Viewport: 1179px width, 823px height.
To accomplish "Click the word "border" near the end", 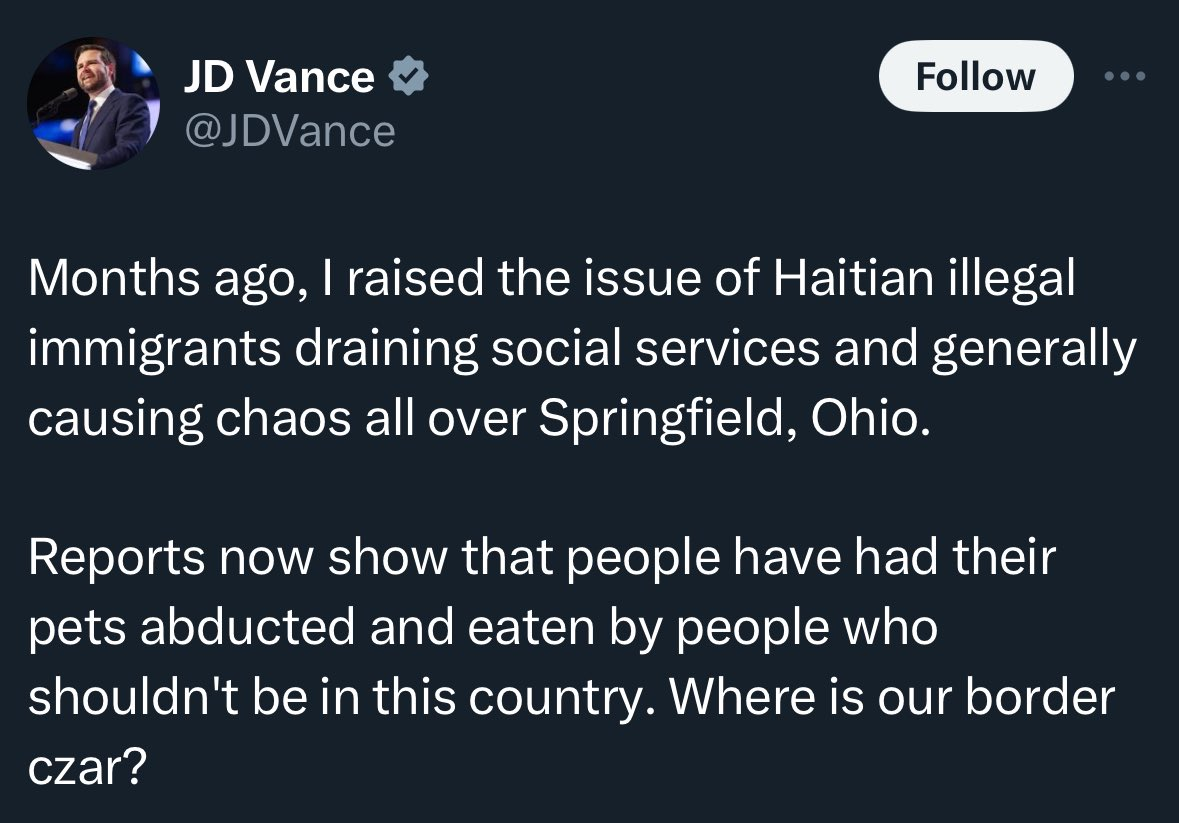I will (x=1040, y=696).
